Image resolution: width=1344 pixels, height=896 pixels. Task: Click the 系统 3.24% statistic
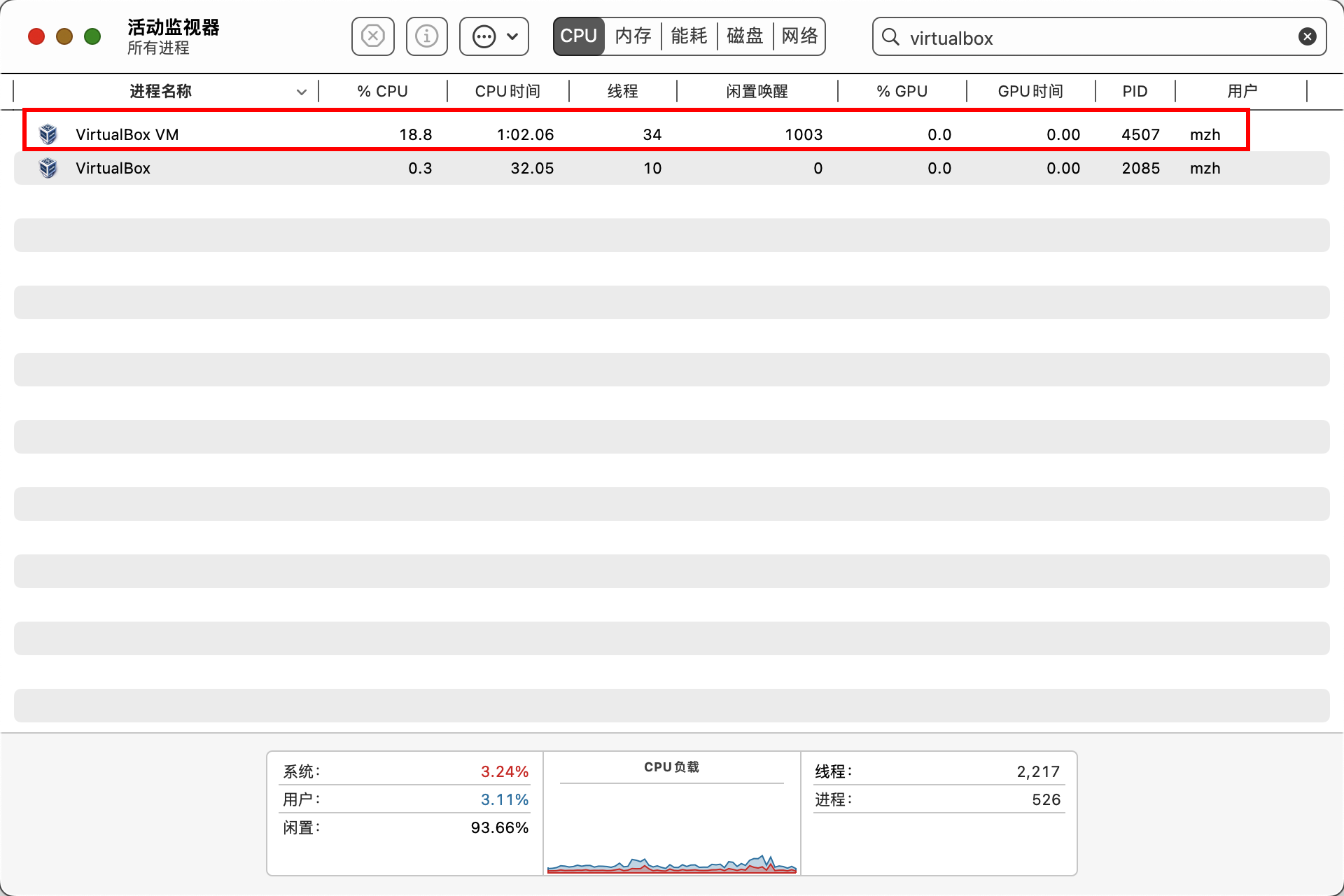coord(406,771)
